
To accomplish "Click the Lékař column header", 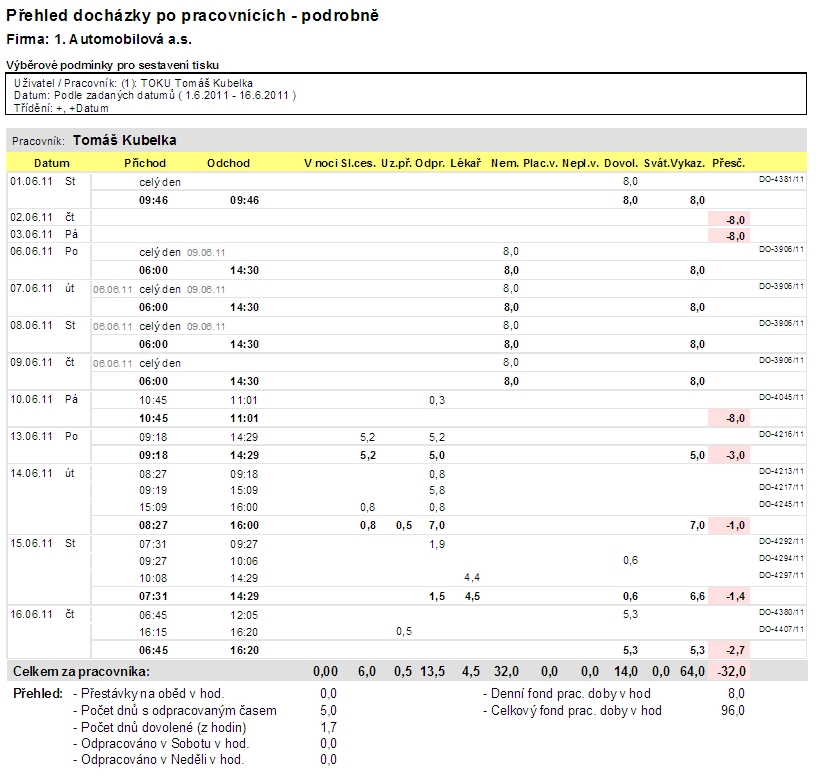I will tap(466, 163).
